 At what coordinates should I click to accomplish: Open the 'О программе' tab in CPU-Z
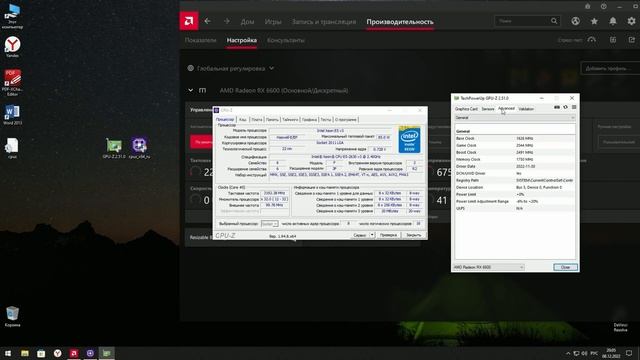346,120
